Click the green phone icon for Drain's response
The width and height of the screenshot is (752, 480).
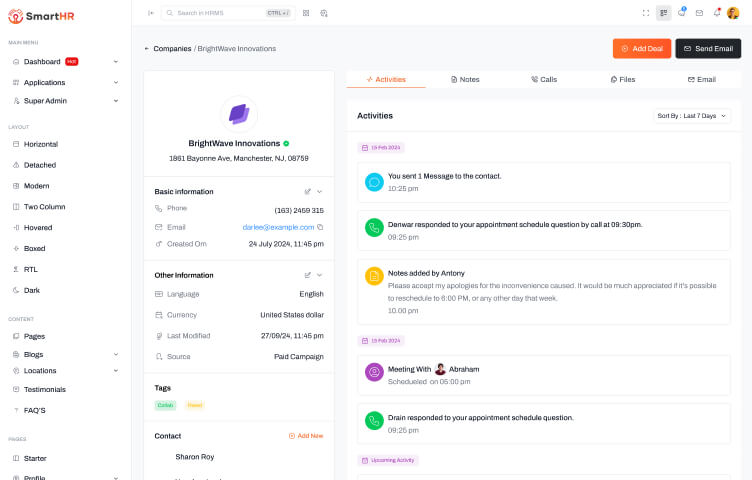pos(374,421)
